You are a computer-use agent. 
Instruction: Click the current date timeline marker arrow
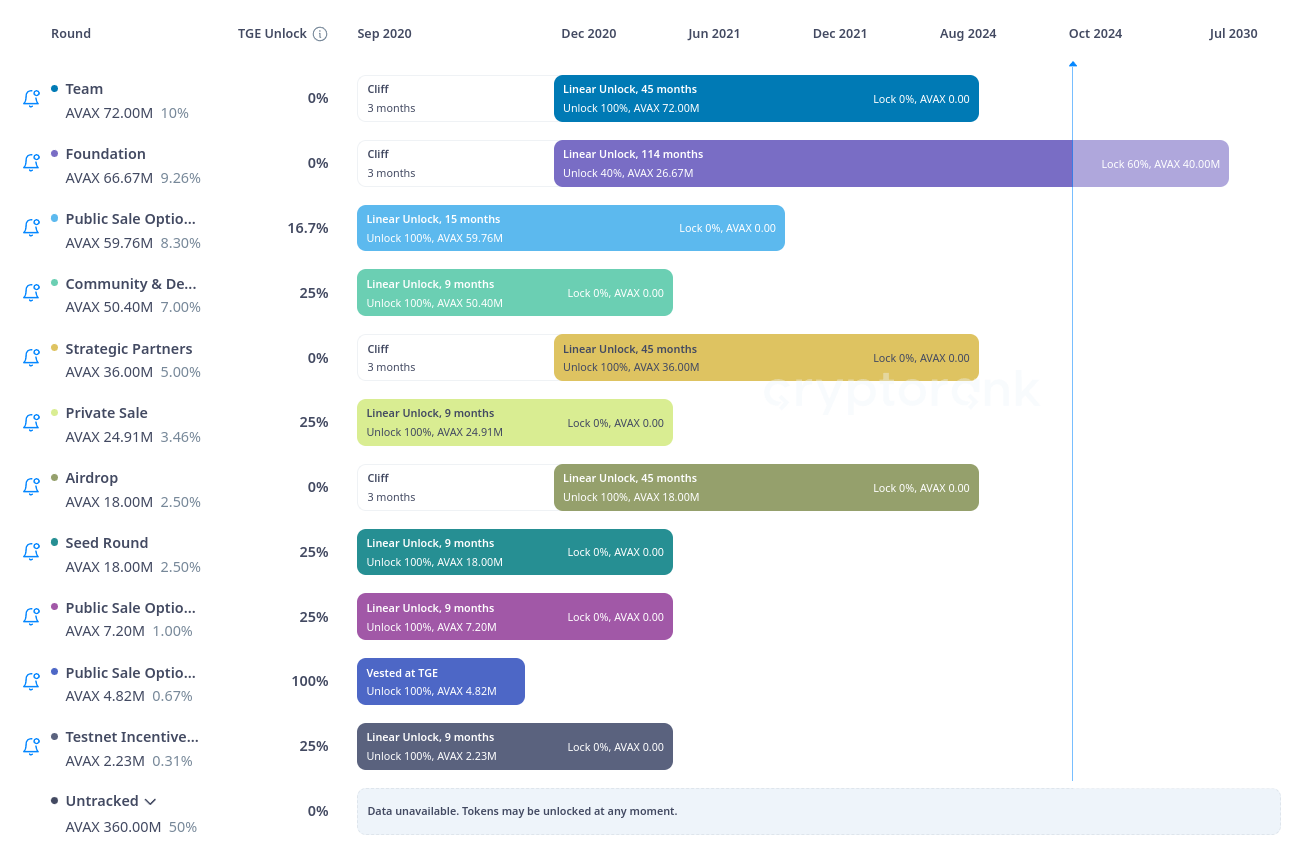(x=1073, y=64)
